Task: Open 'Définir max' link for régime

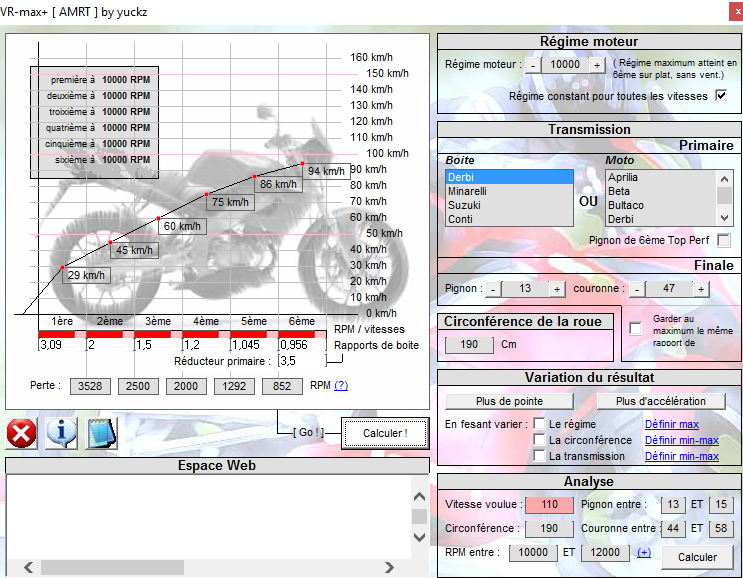Action: click(671, 424)
